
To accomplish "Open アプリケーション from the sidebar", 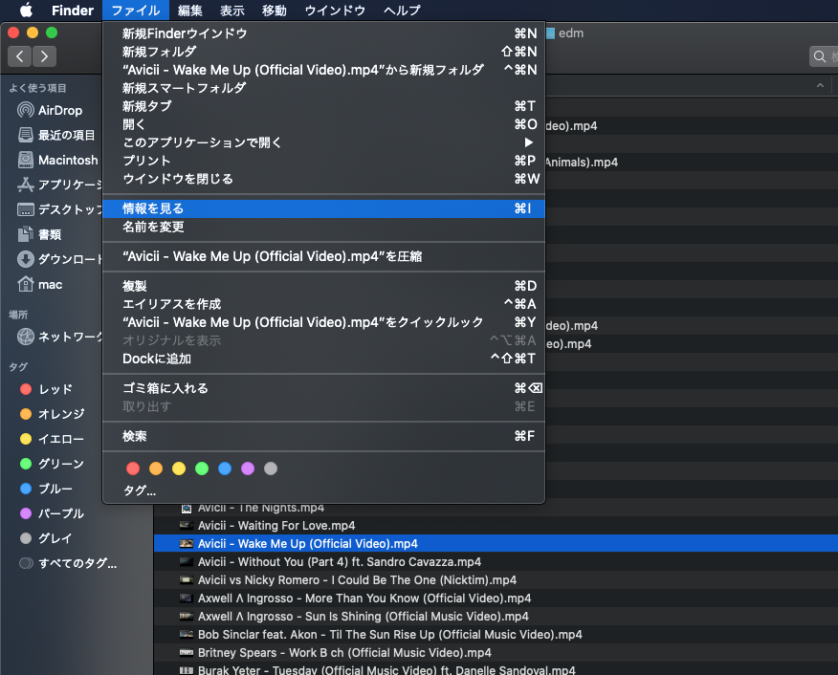I will tap(60, 183).
